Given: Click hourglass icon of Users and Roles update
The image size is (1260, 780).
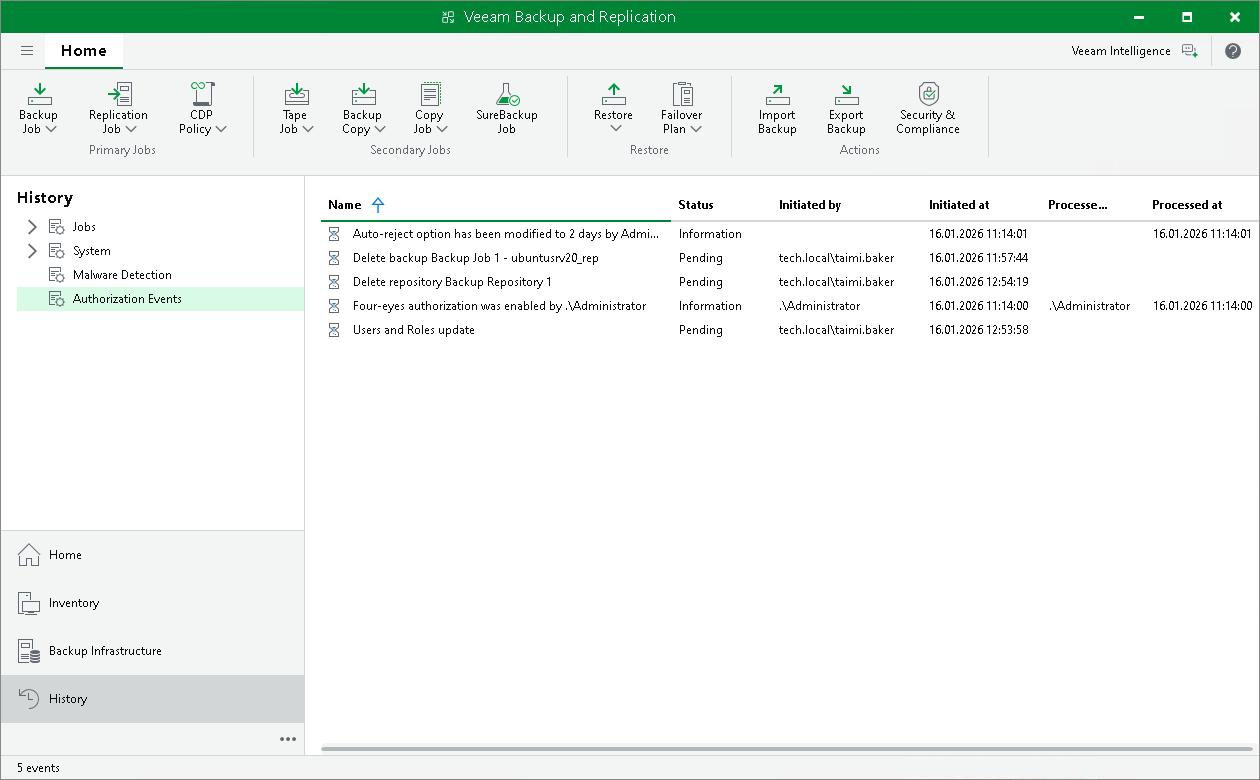Looking at the screenshot, I should pos(335,330).
